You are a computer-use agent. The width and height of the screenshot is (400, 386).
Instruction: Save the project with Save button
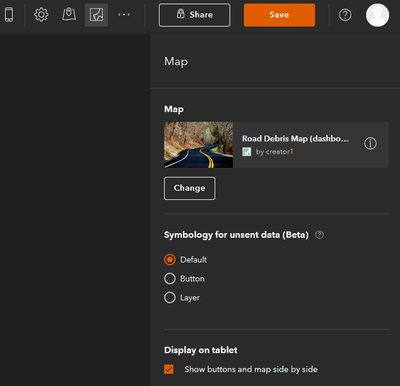click(279, 15)
